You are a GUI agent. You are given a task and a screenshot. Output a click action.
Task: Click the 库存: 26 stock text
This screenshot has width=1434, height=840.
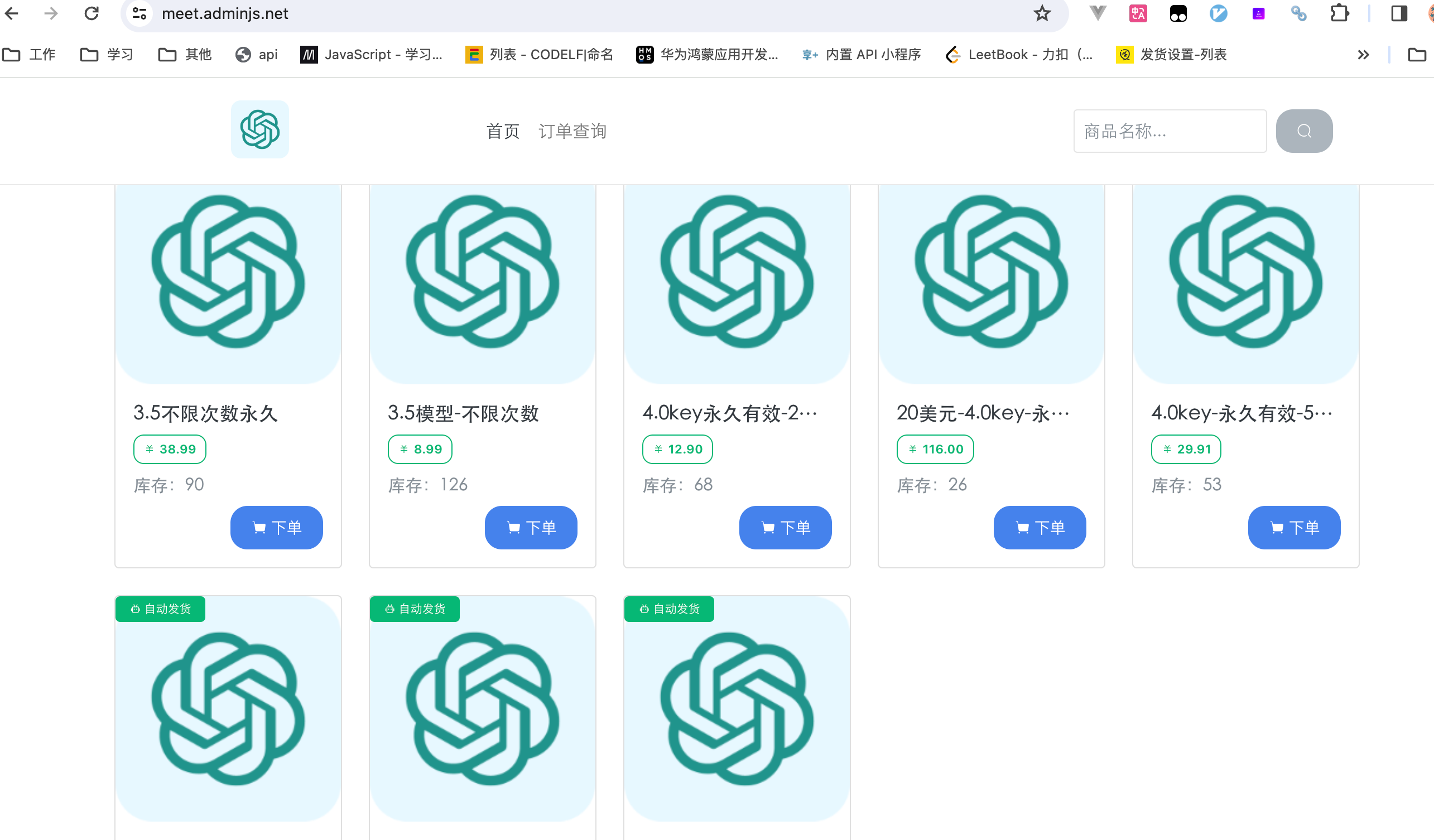(x=931, y=485)
